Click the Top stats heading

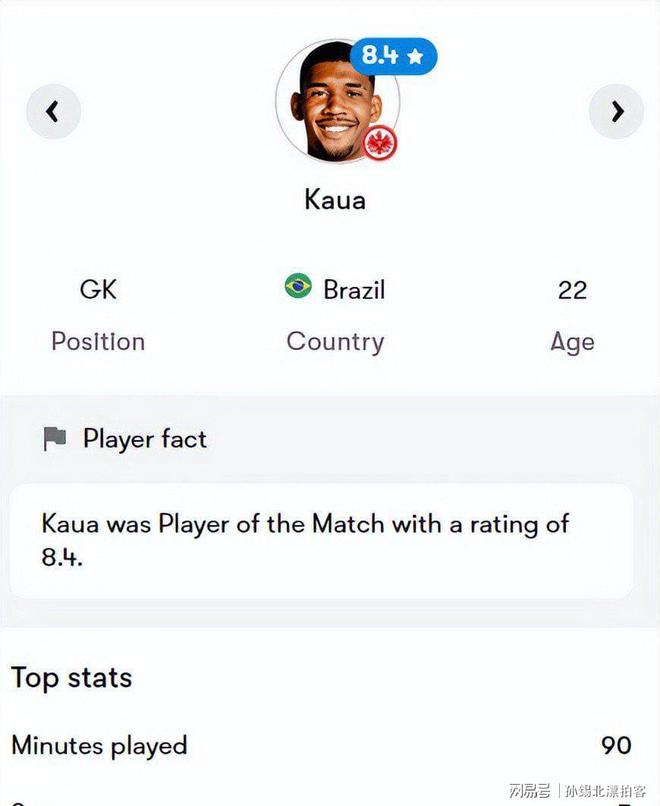point(72,677)
